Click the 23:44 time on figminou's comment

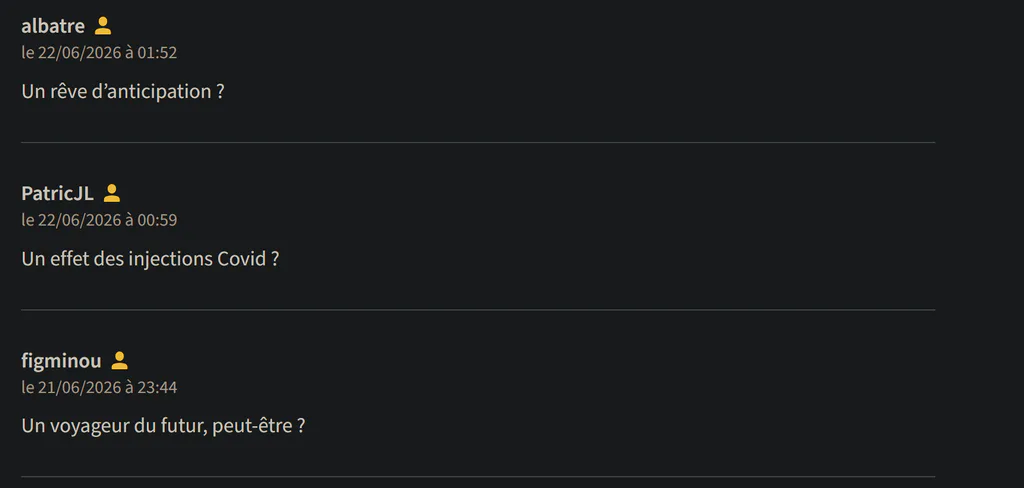pyautogui.click(x=157, y=387)
